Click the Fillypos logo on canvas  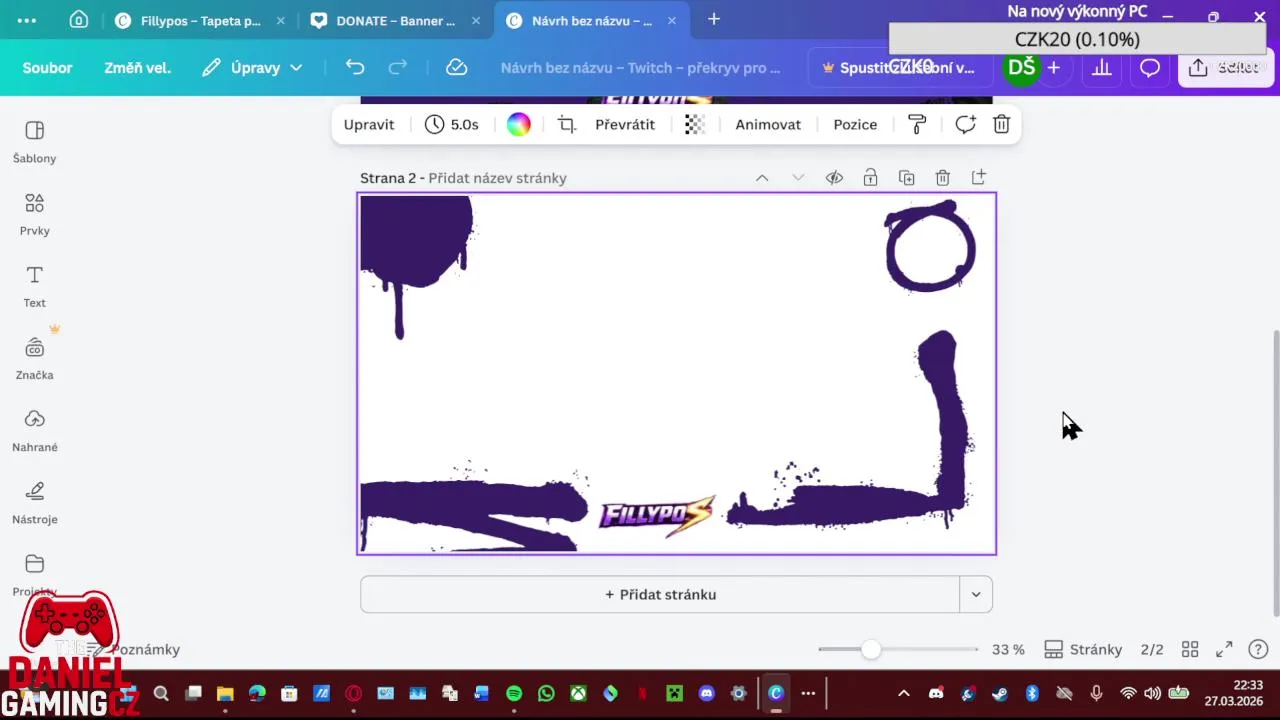[x=657, y=515]
